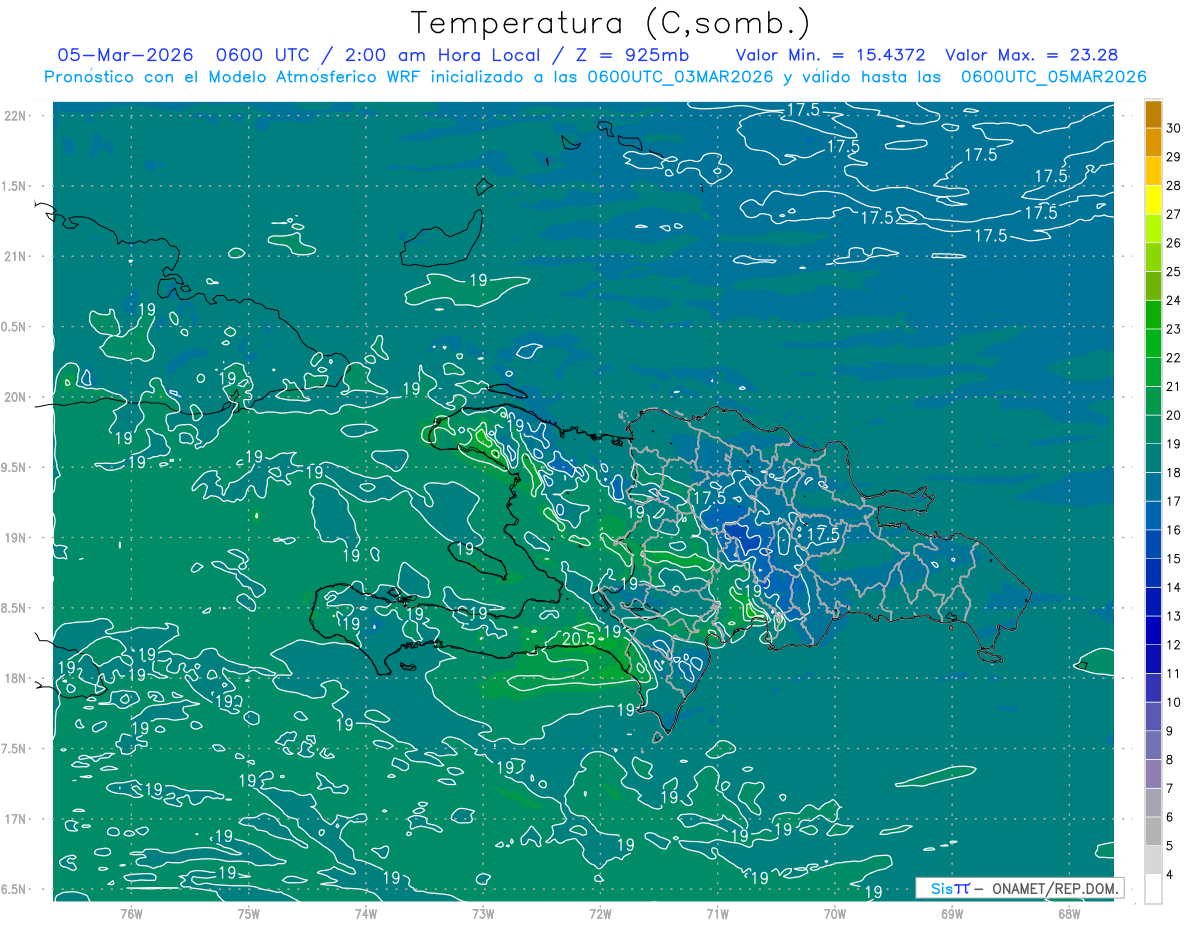Select the '0600UTC_05MAR2026' valid-until timestamp

[1053, 77]
